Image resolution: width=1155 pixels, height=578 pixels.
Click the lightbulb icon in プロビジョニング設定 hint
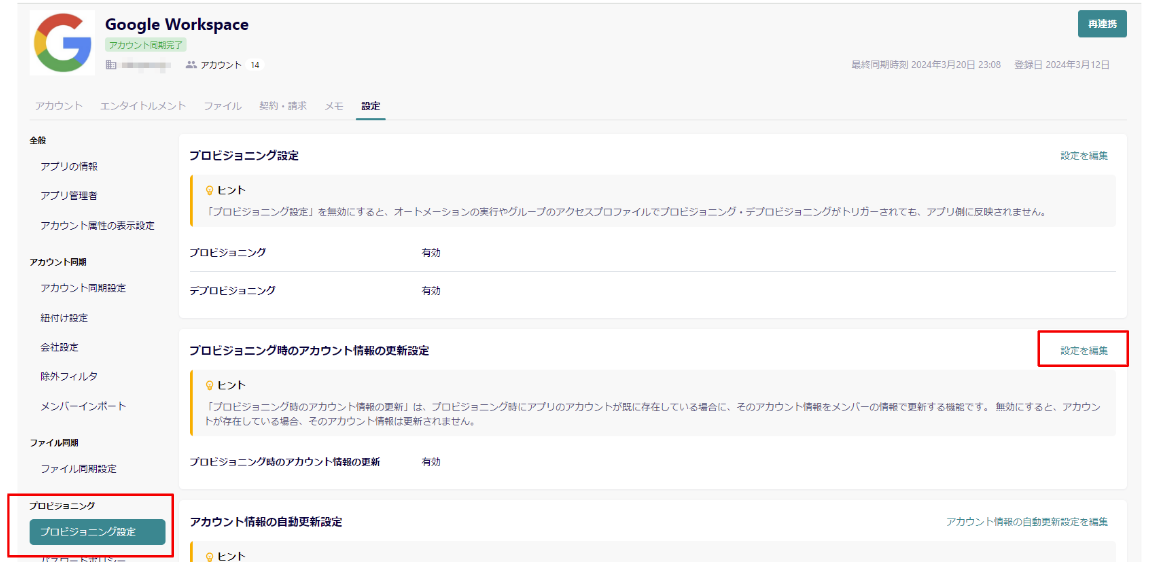(209, 191)
